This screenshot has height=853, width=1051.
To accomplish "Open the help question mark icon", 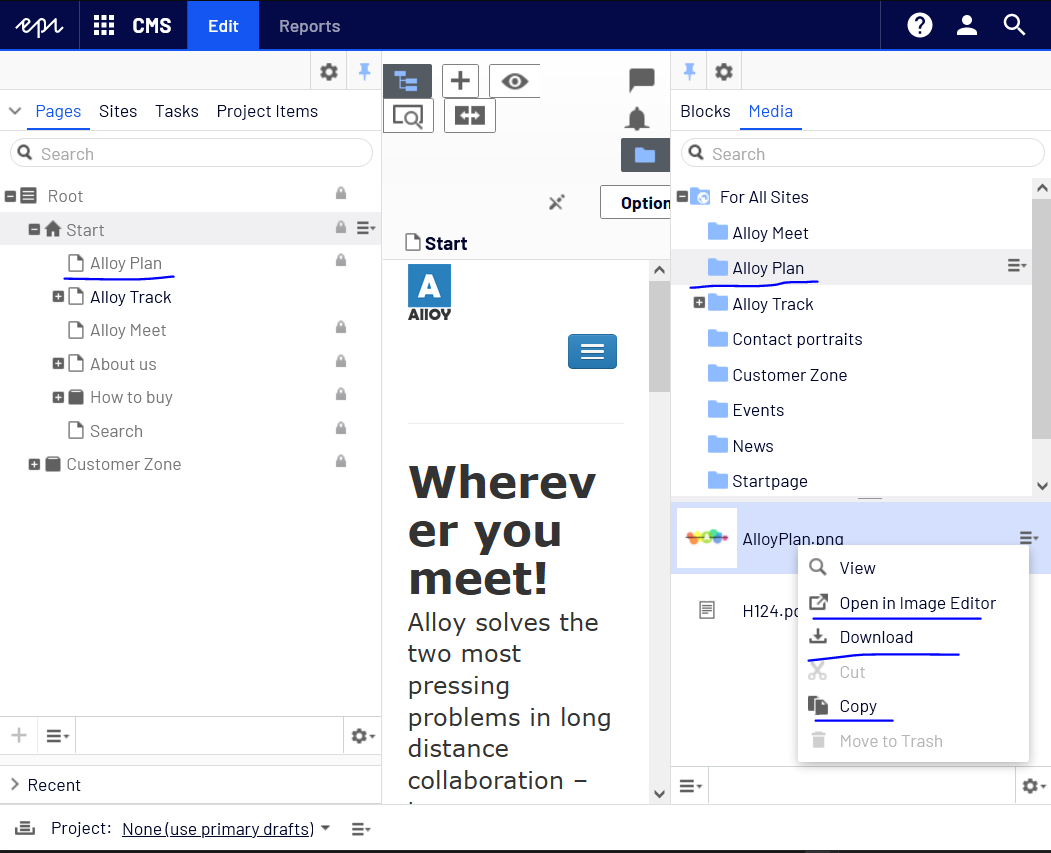I will pos(919,26).
